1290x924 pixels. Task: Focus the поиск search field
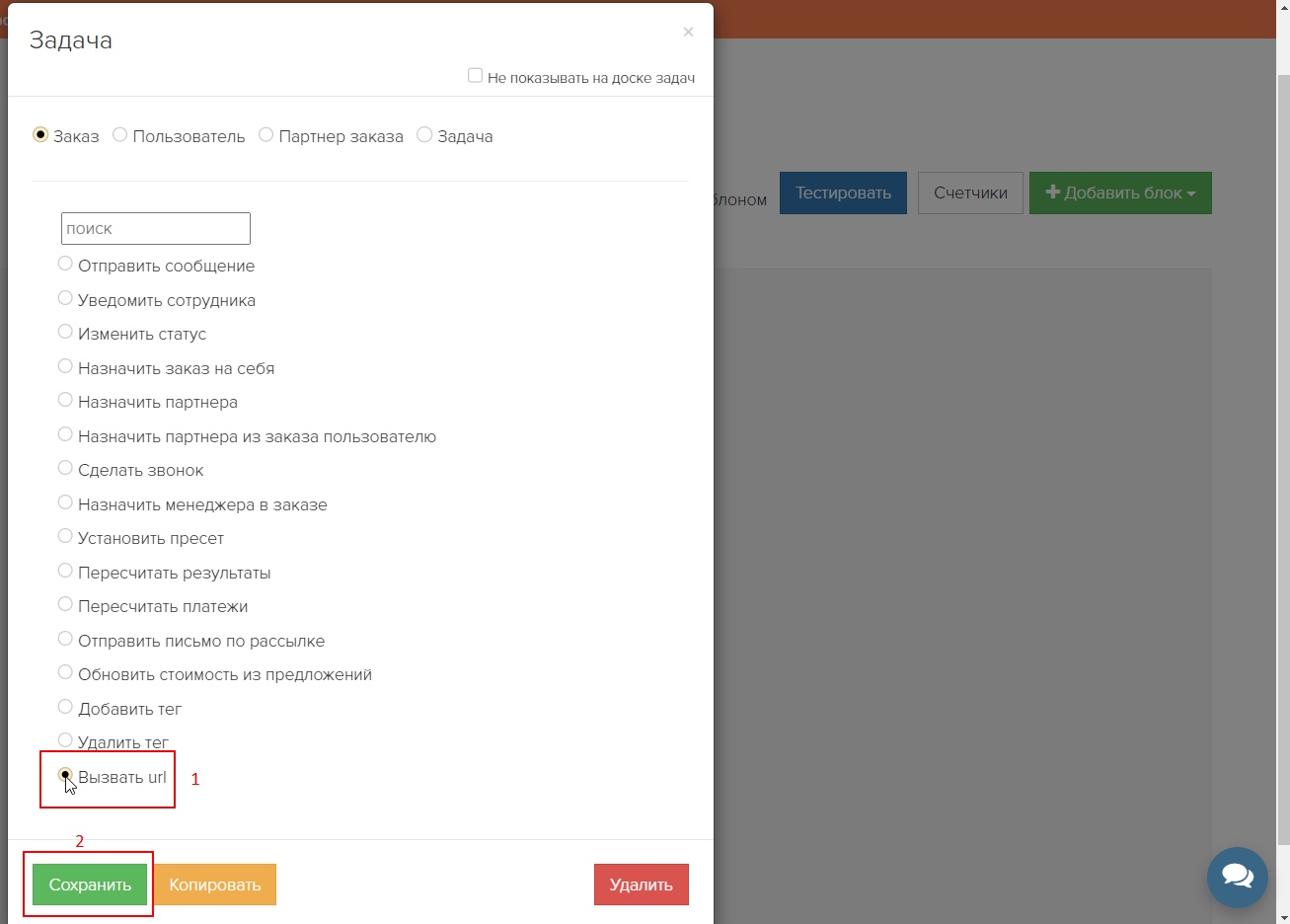point(155,228)
